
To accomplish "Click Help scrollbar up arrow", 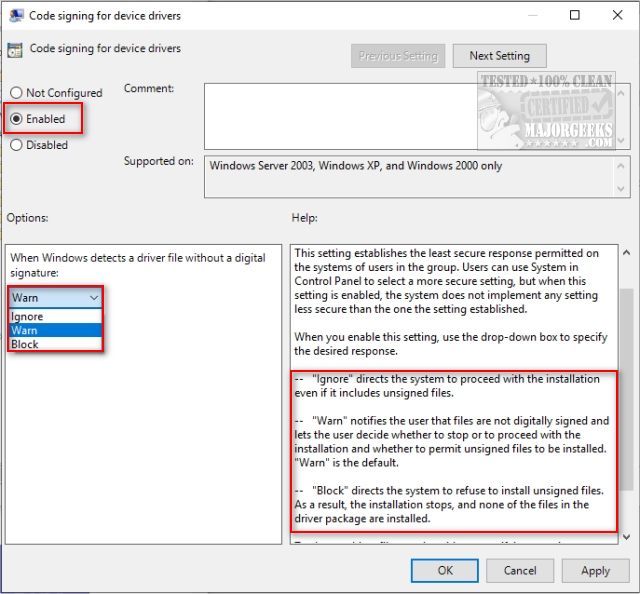I will pyautogui.click(x=626, y=253).
